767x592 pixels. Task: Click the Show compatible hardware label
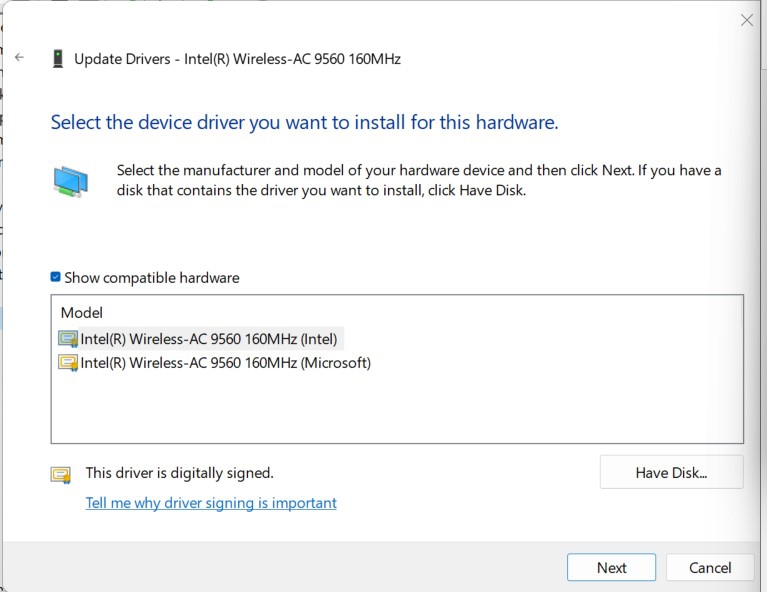(x=152, y=278)
